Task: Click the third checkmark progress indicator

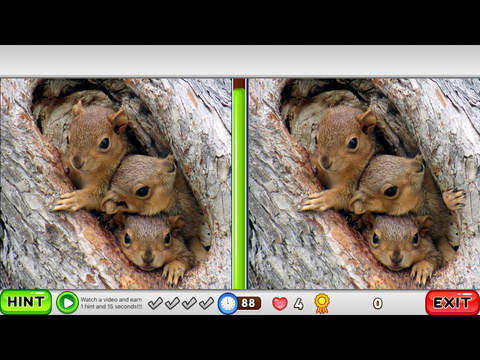Action: pos(189,303)
